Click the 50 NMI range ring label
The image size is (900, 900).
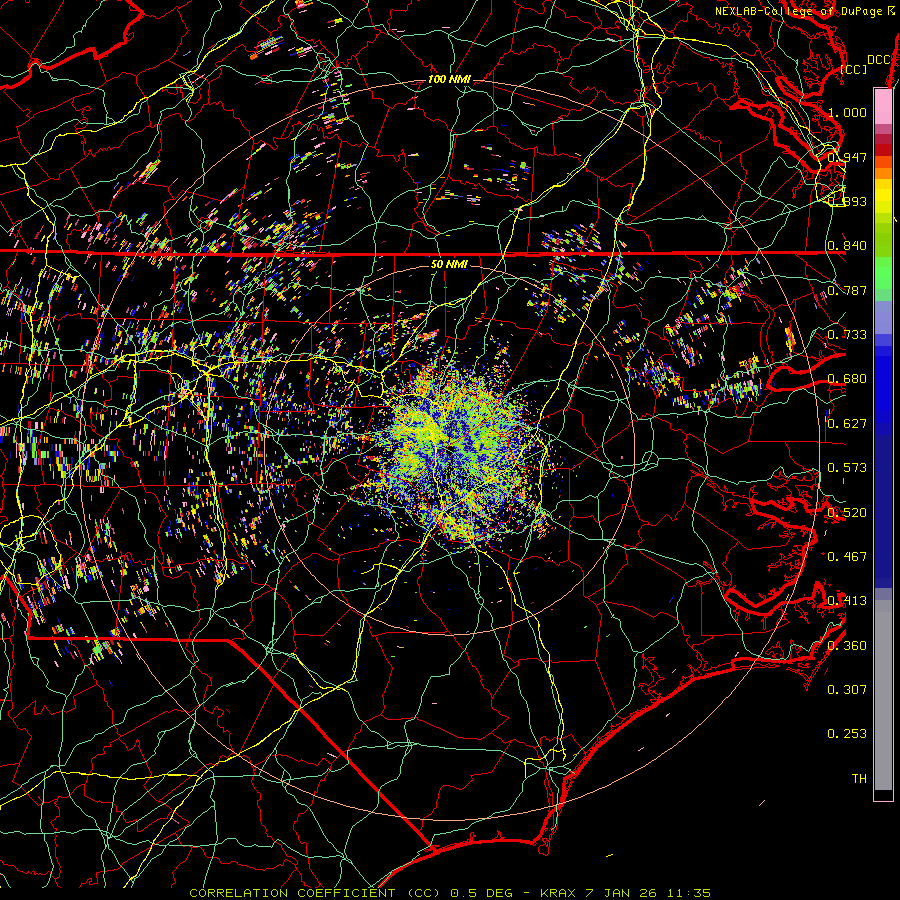pos(449,265)
